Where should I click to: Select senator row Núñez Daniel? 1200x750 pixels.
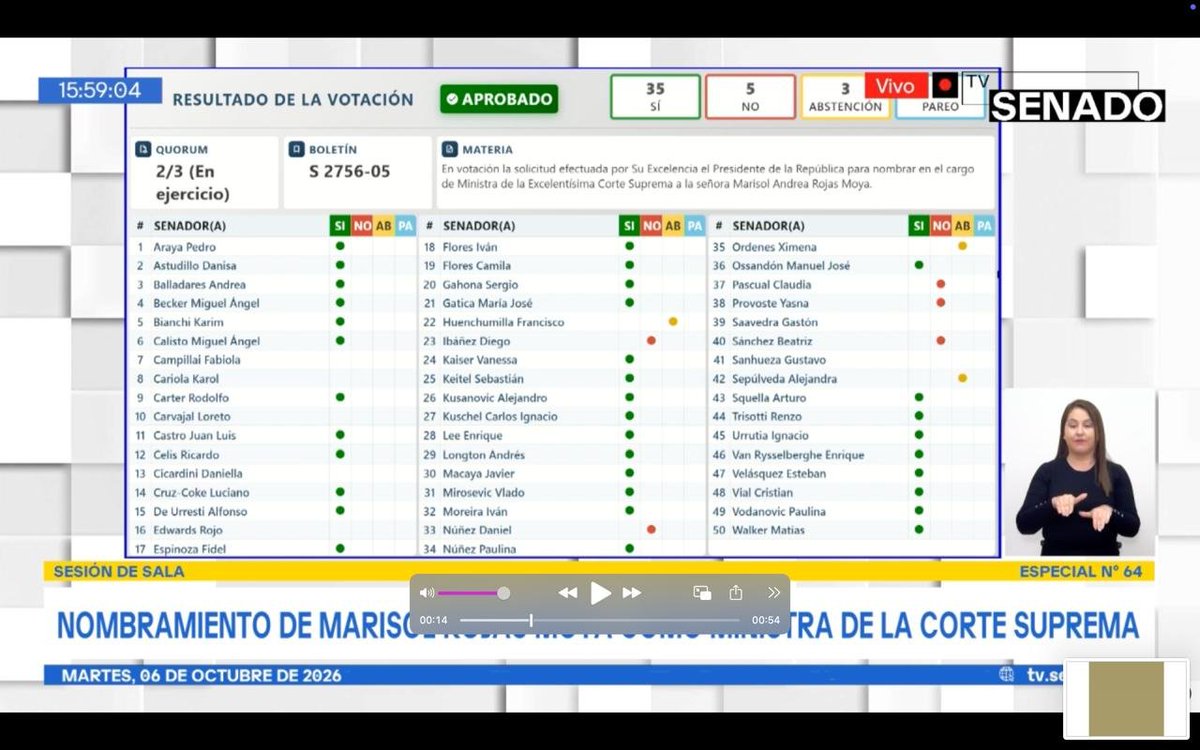[x=562, y=530]
